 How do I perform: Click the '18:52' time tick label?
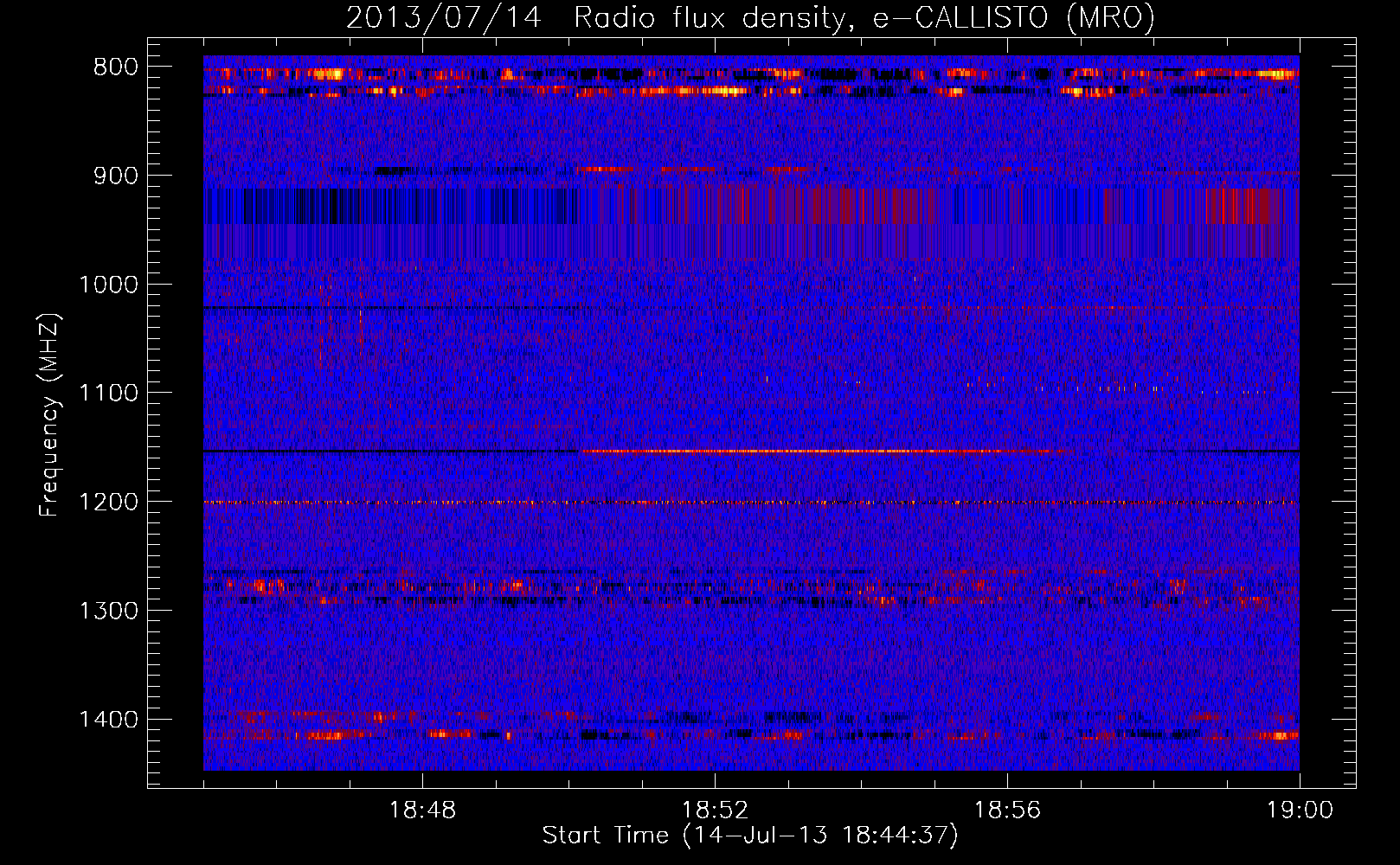tap(715, 811)
